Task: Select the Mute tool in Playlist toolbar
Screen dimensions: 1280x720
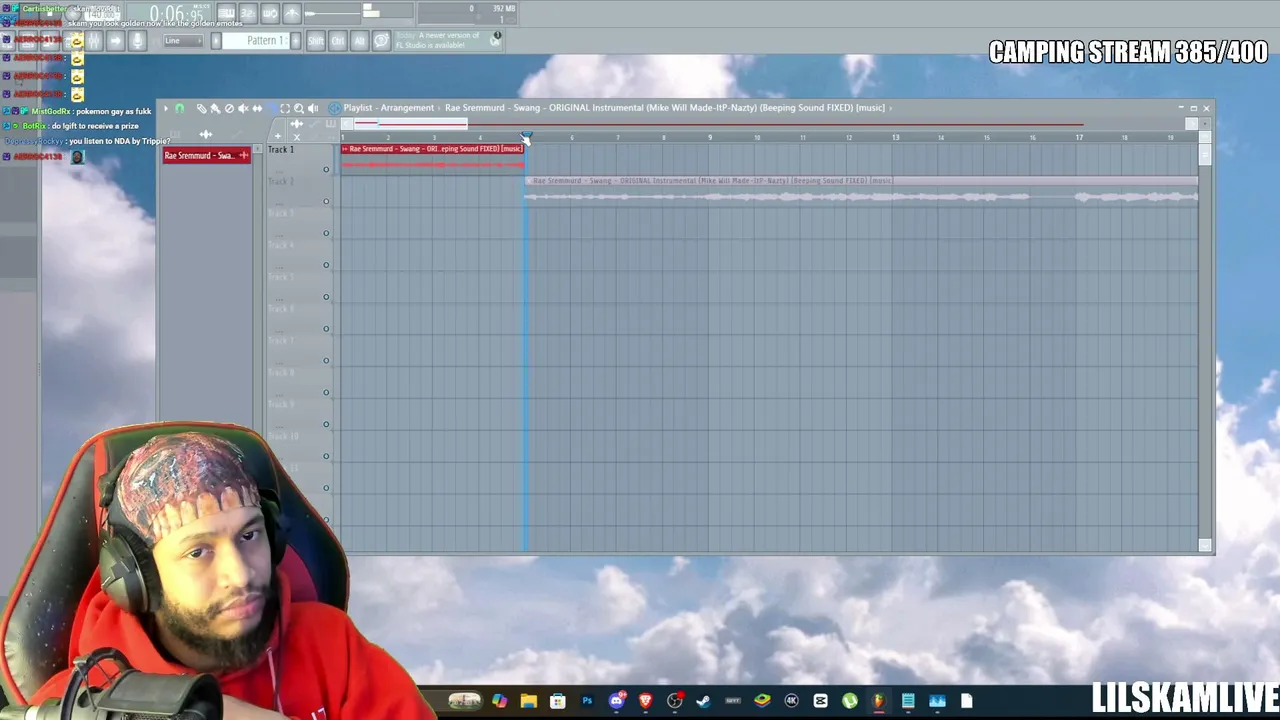Action: (x=243, y=108)
